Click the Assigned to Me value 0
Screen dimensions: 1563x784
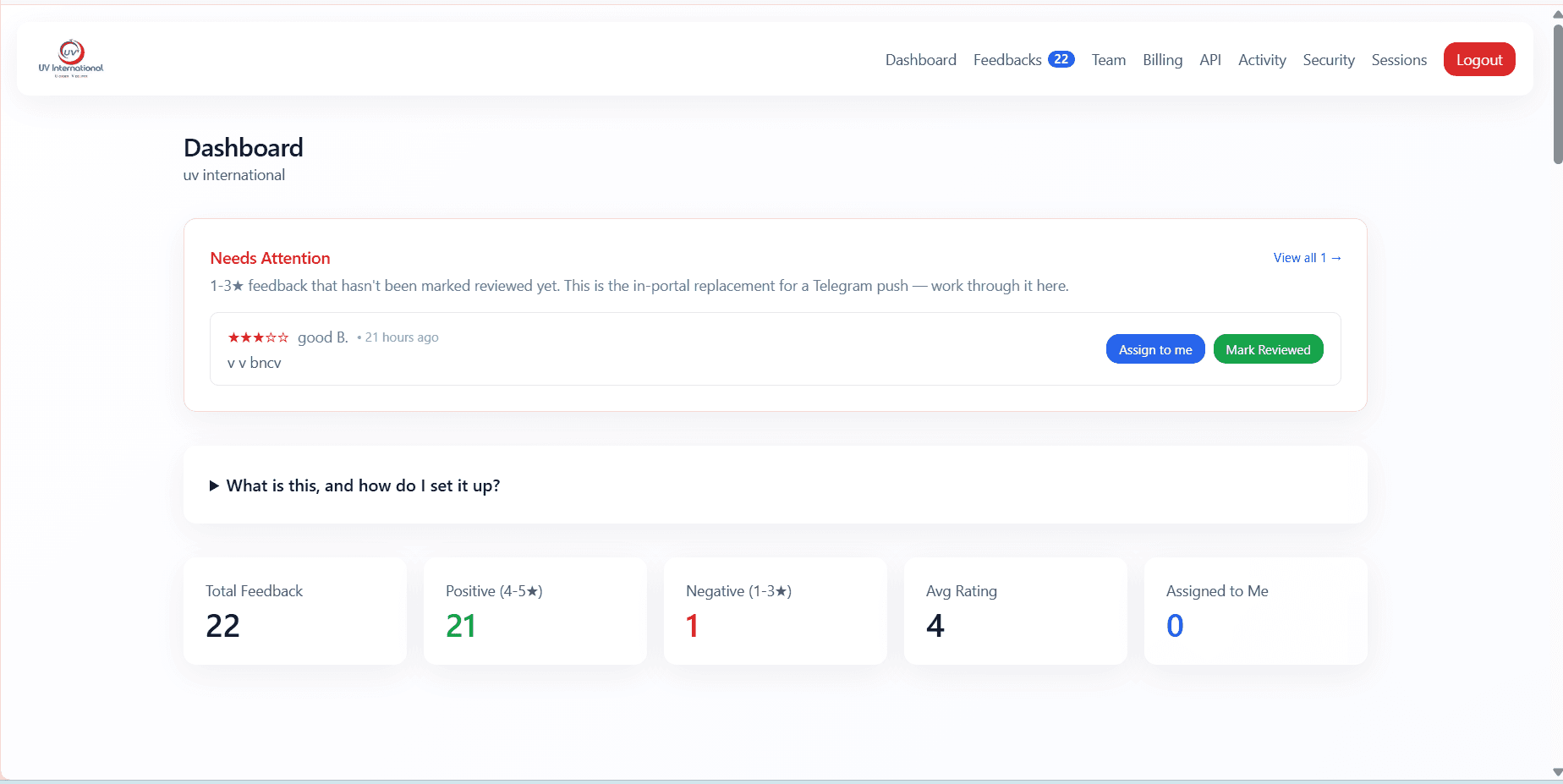click(x=1175, y=626)
